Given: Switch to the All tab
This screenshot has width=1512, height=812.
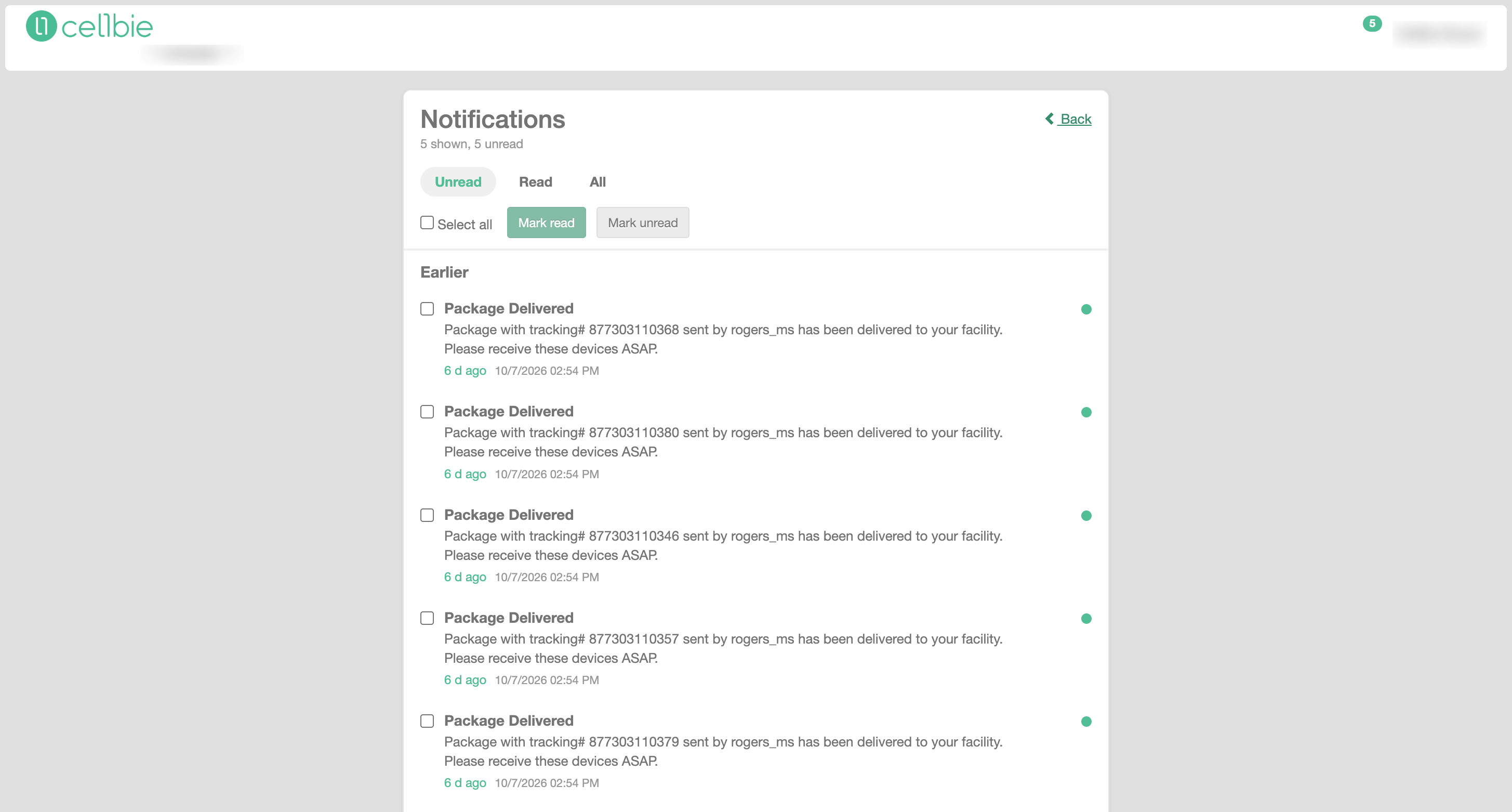Looking at the screenshot, I should [598, 182].
